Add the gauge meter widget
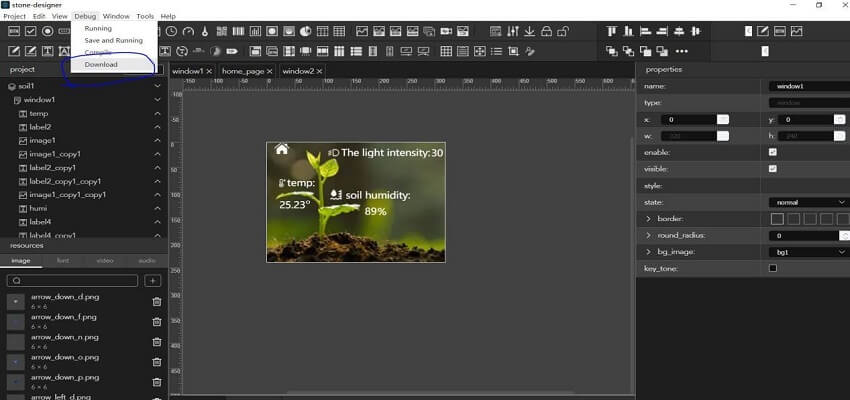This screenshot has width=850, height=400. click(188, 31)
